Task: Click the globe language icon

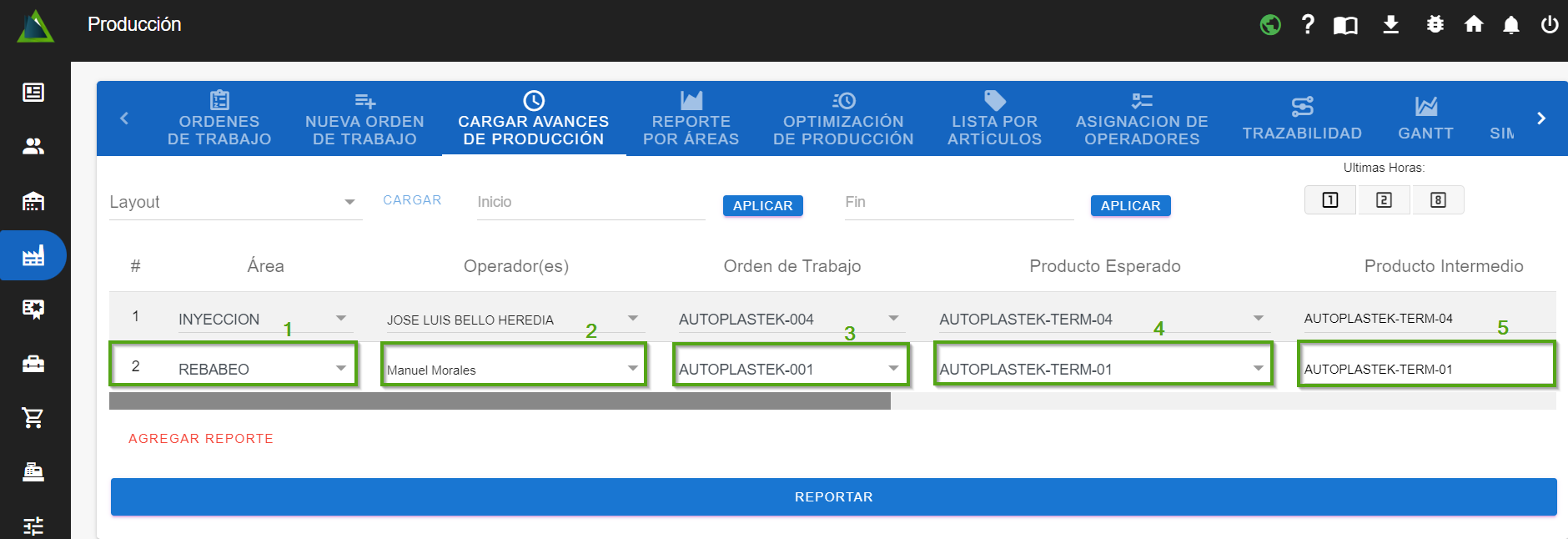Action: [1270, 25]
